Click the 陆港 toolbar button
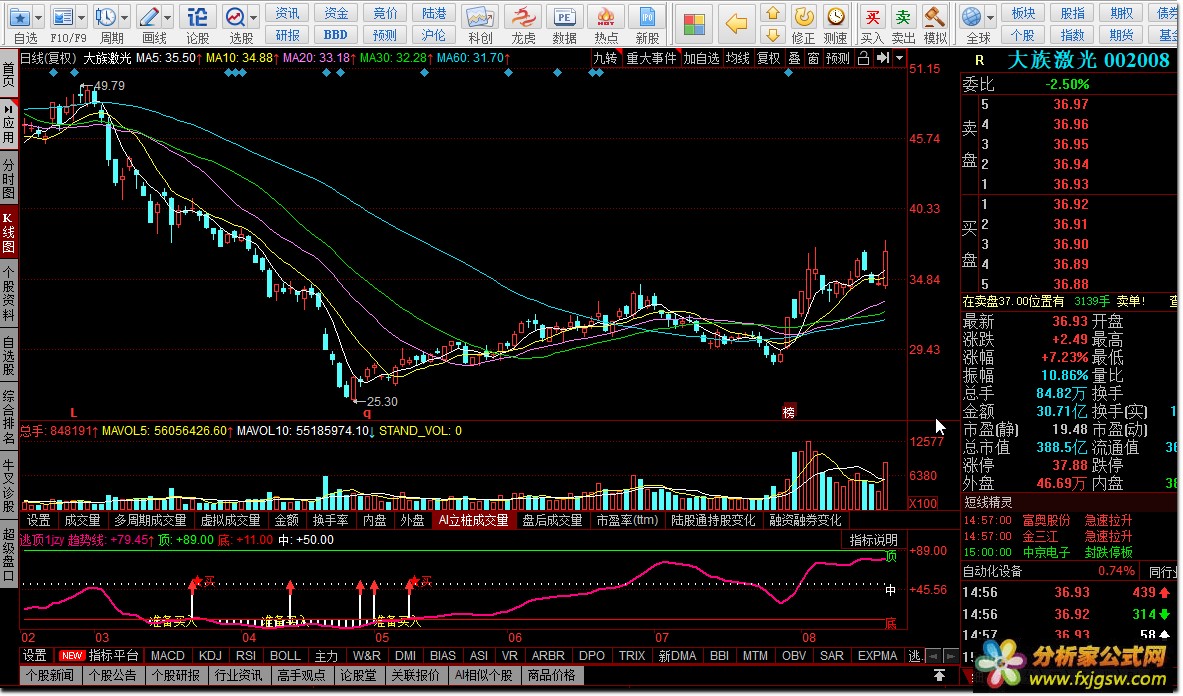The image size is (1183, 696). tap(434, 13)
